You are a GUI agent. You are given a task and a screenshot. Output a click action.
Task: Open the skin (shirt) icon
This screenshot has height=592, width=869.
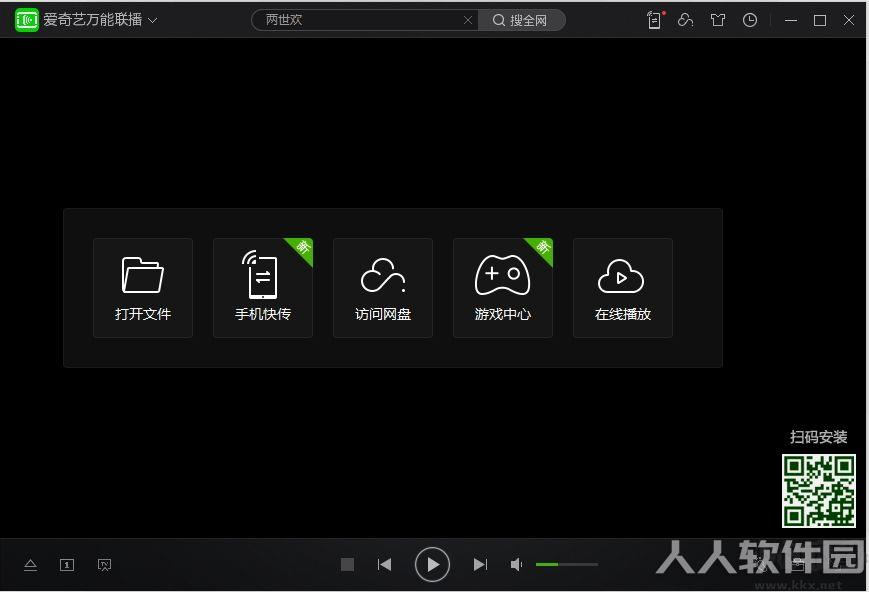click(718, 21)
